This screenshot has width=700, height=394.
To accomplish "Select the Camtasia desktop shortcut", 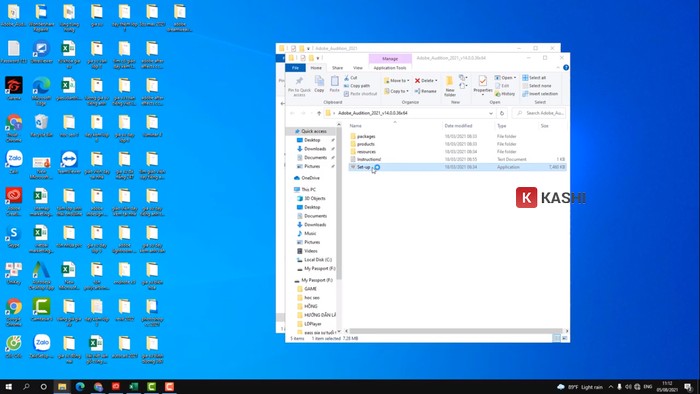I will click(x=41, y=310).
